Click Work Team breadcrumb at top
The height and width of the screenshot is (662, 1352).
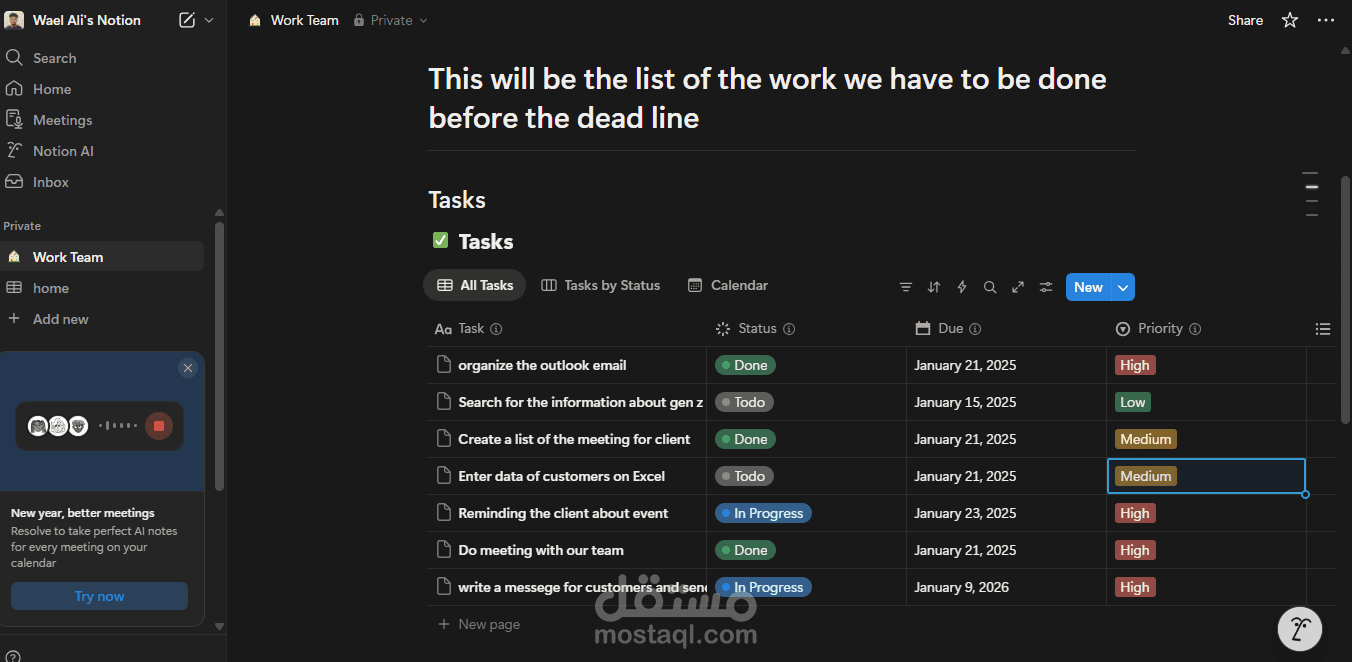click(x=294, y=20)
